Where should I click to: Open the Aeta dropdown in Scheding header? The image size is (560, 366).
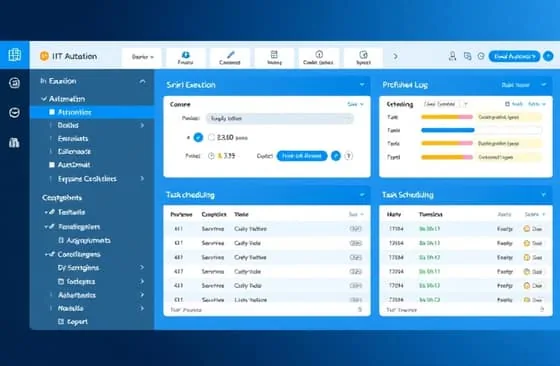[x=537, y=104]
